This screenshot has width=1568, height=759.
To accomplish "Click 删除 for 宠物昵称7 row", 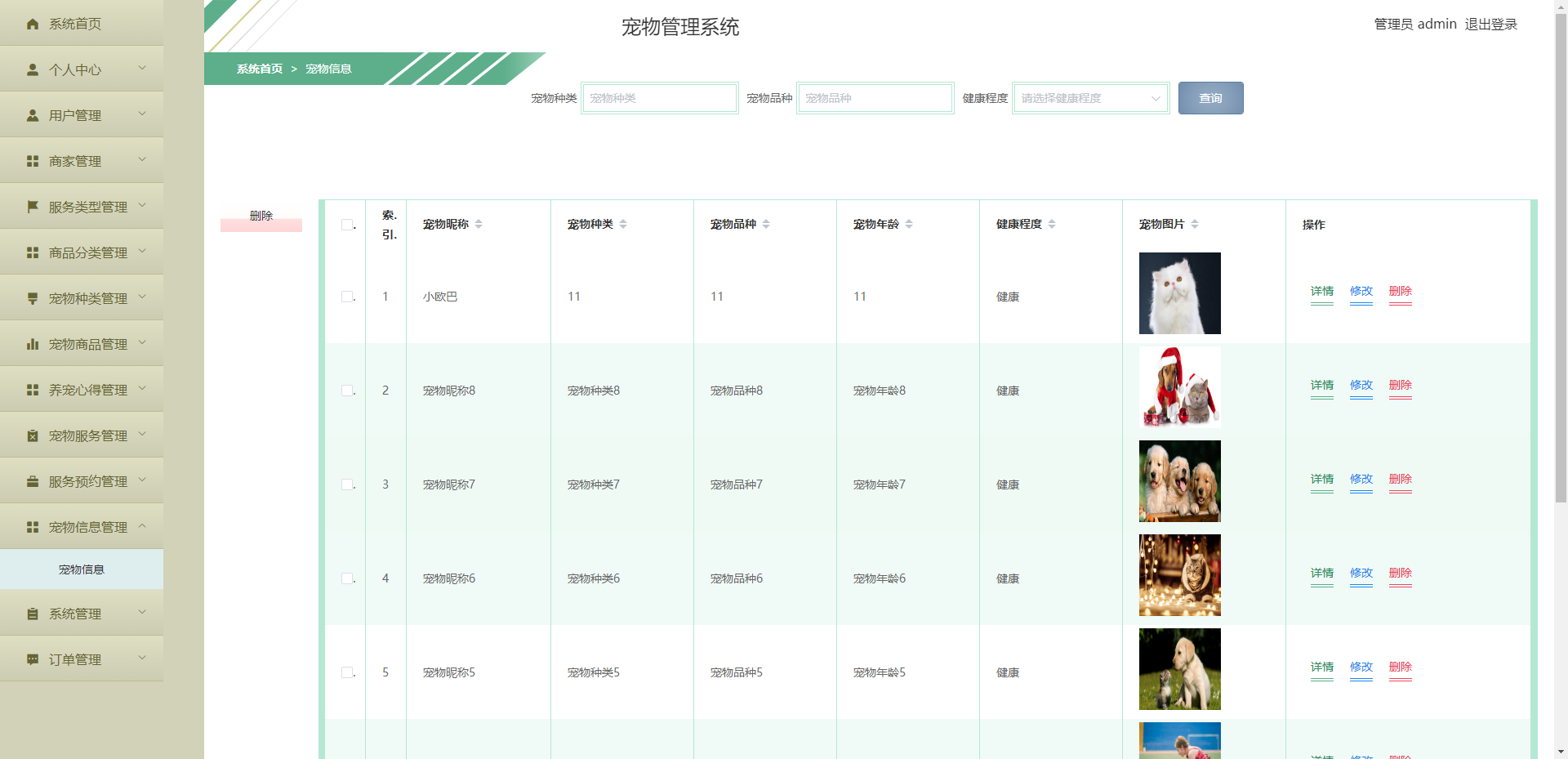I will coord(1401,480).
